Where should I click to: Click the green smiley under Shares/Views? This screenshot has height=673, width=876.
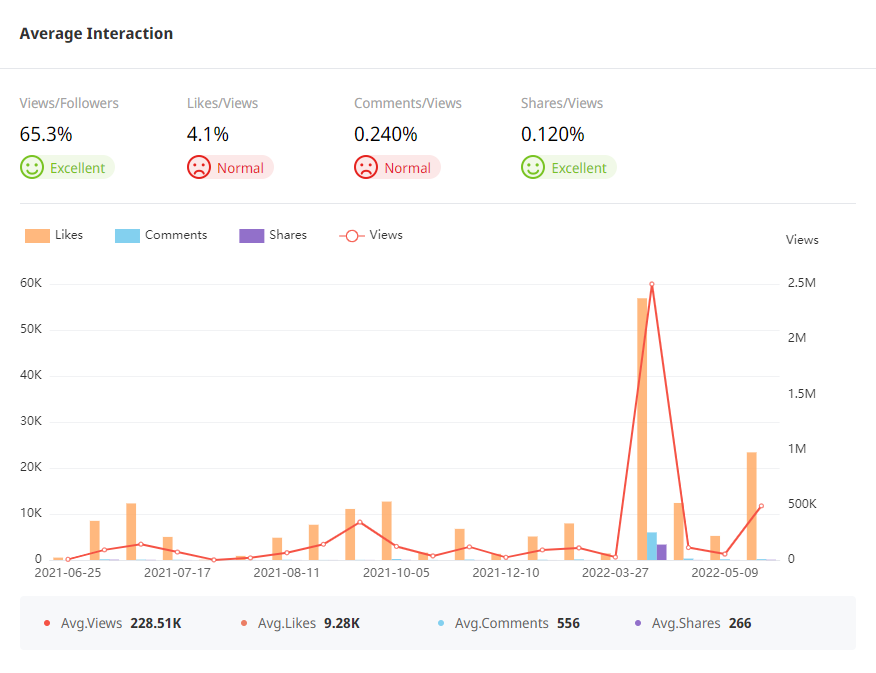point(533,168)
